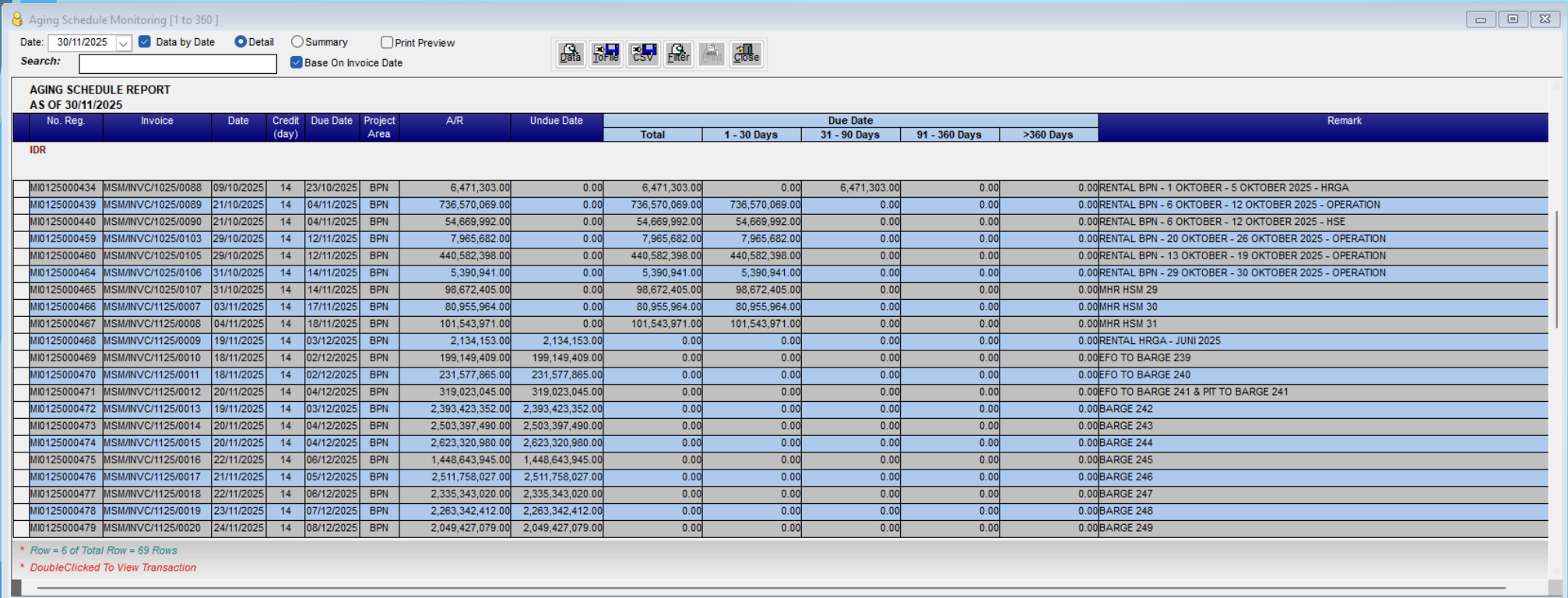Click the Close door icon in toolbar

pos(746,54)
